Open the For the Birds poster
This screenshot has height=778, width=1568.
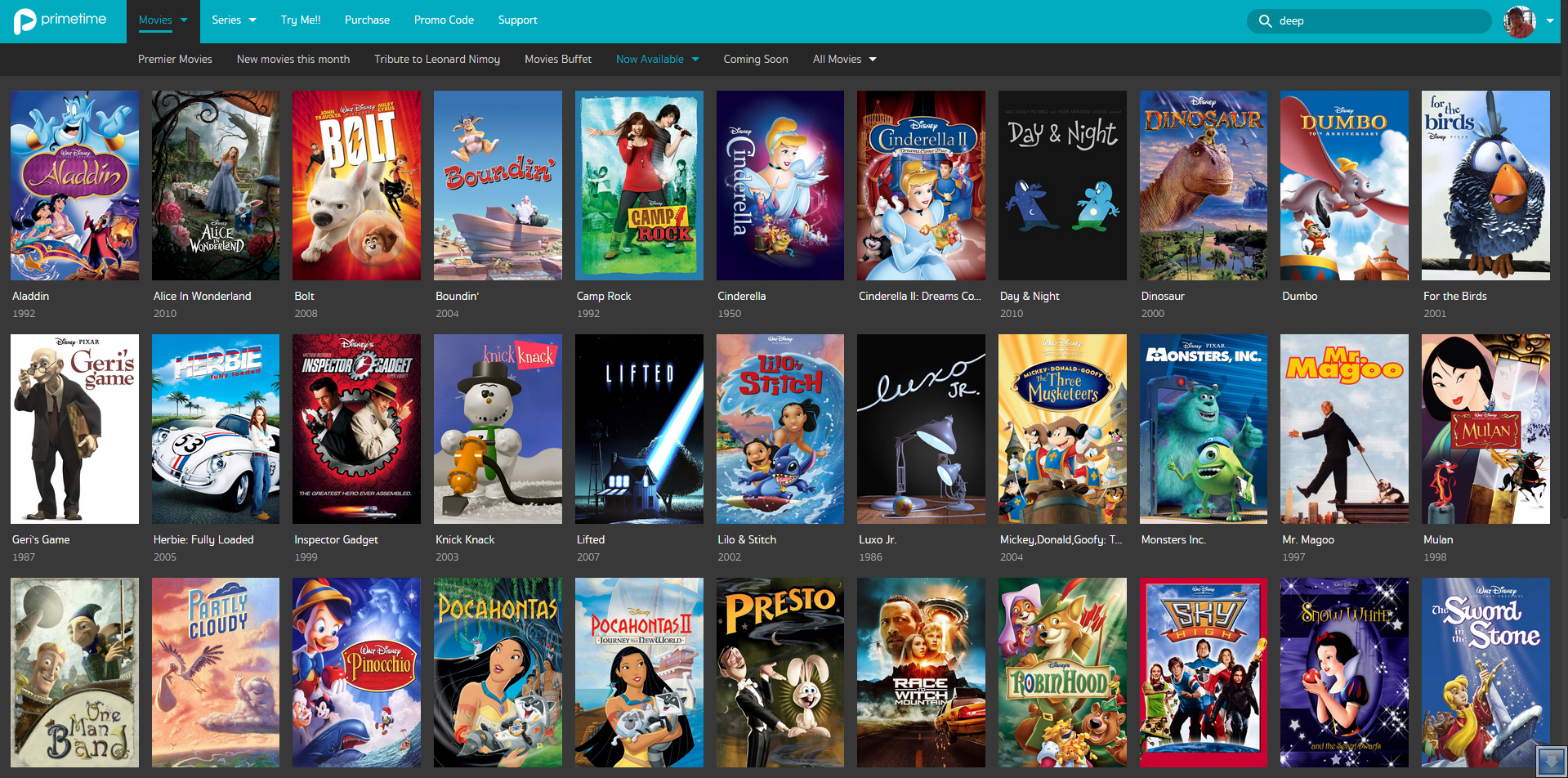(x=1485, y=186)
